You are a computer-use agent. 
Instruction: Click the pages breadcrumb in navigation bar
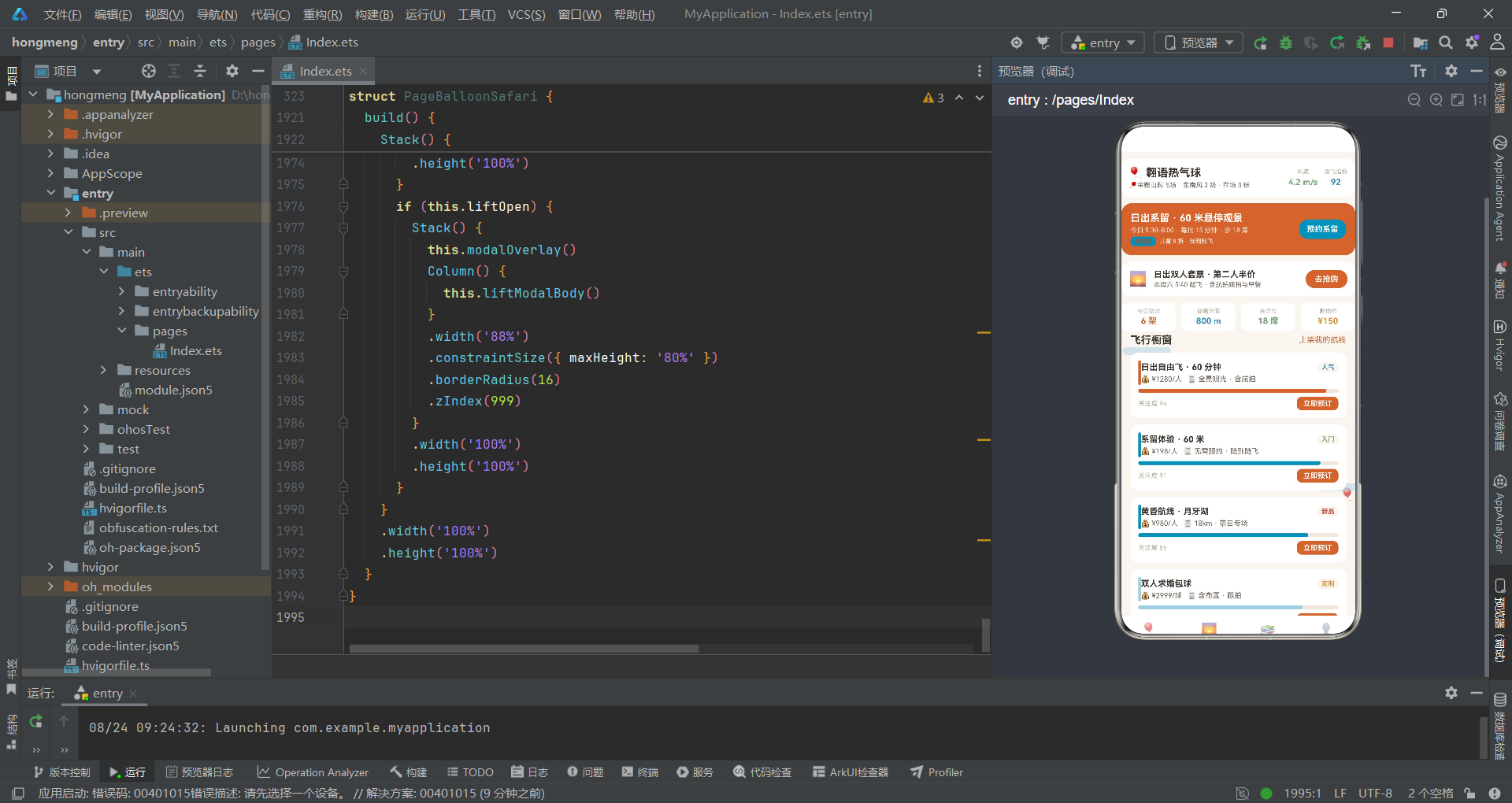click(x=258, y=43)
